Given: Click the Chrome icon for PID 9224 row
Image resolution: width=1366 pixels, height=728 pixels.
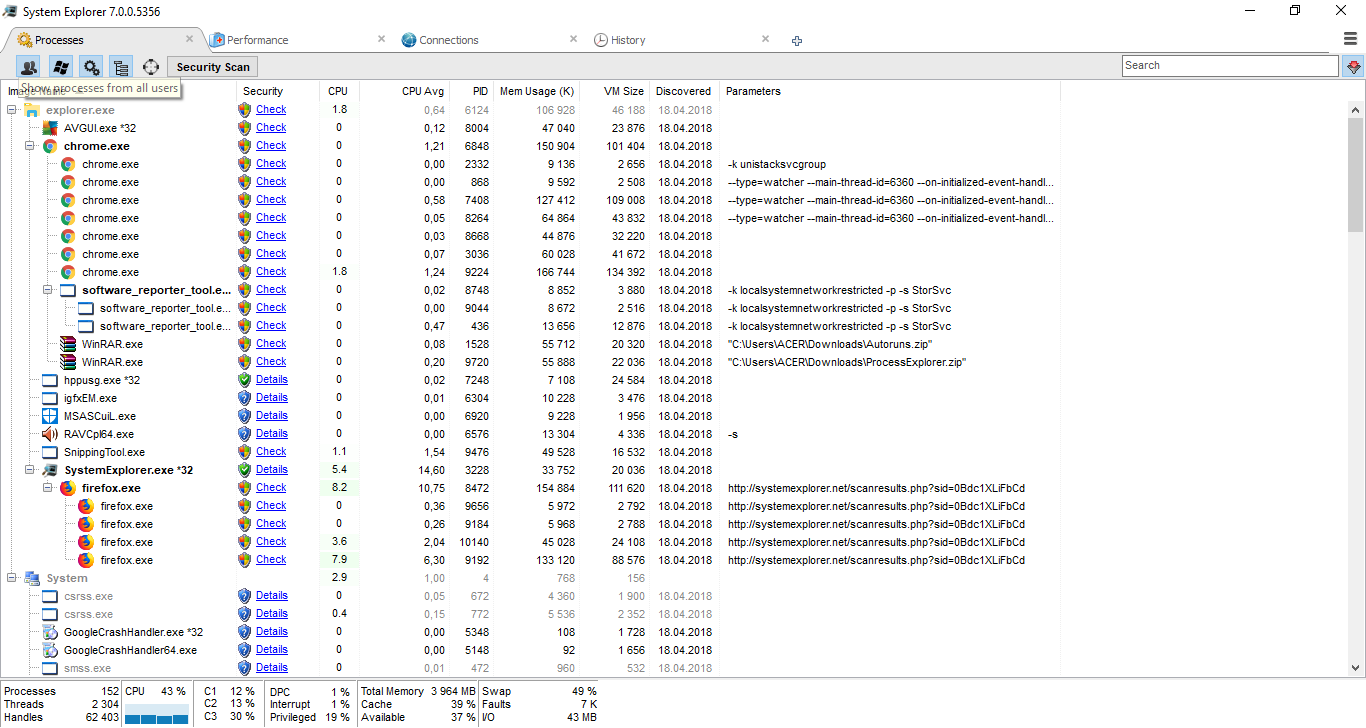Looking at the screenshot, I should point(68,272).
